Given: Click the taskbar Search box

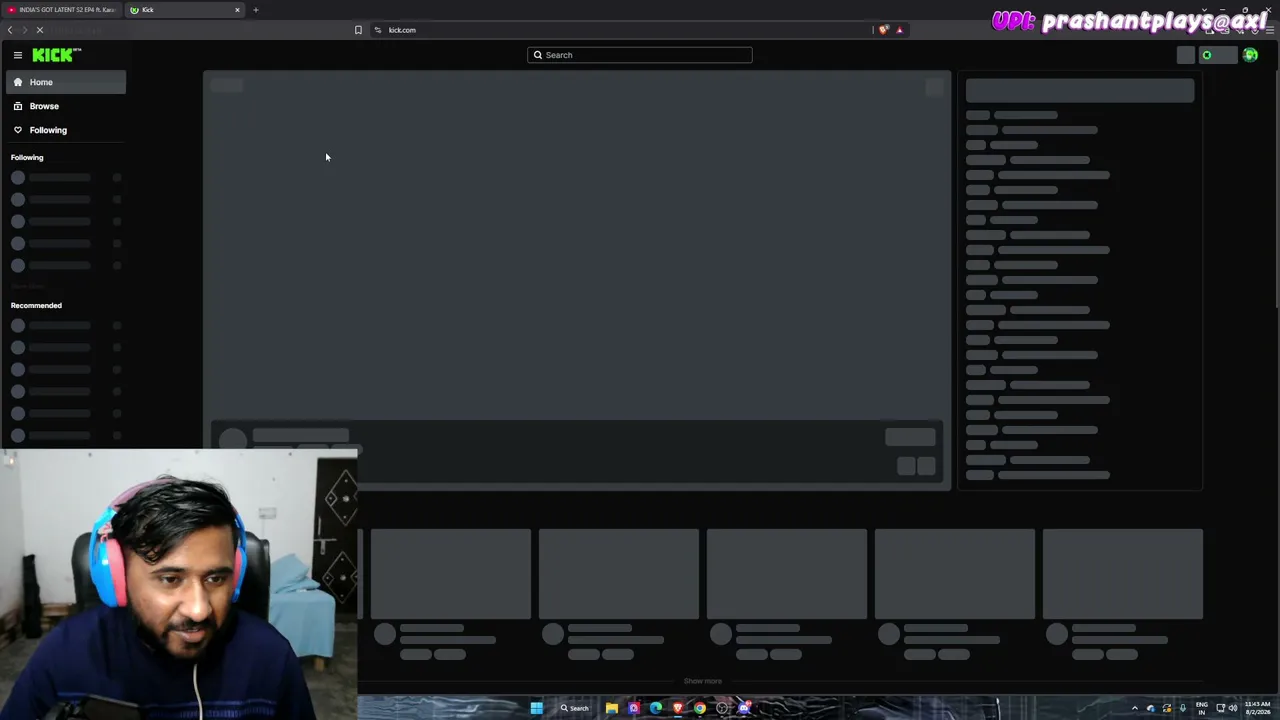Looking at the screenshot, I should (x=575, y=708).
